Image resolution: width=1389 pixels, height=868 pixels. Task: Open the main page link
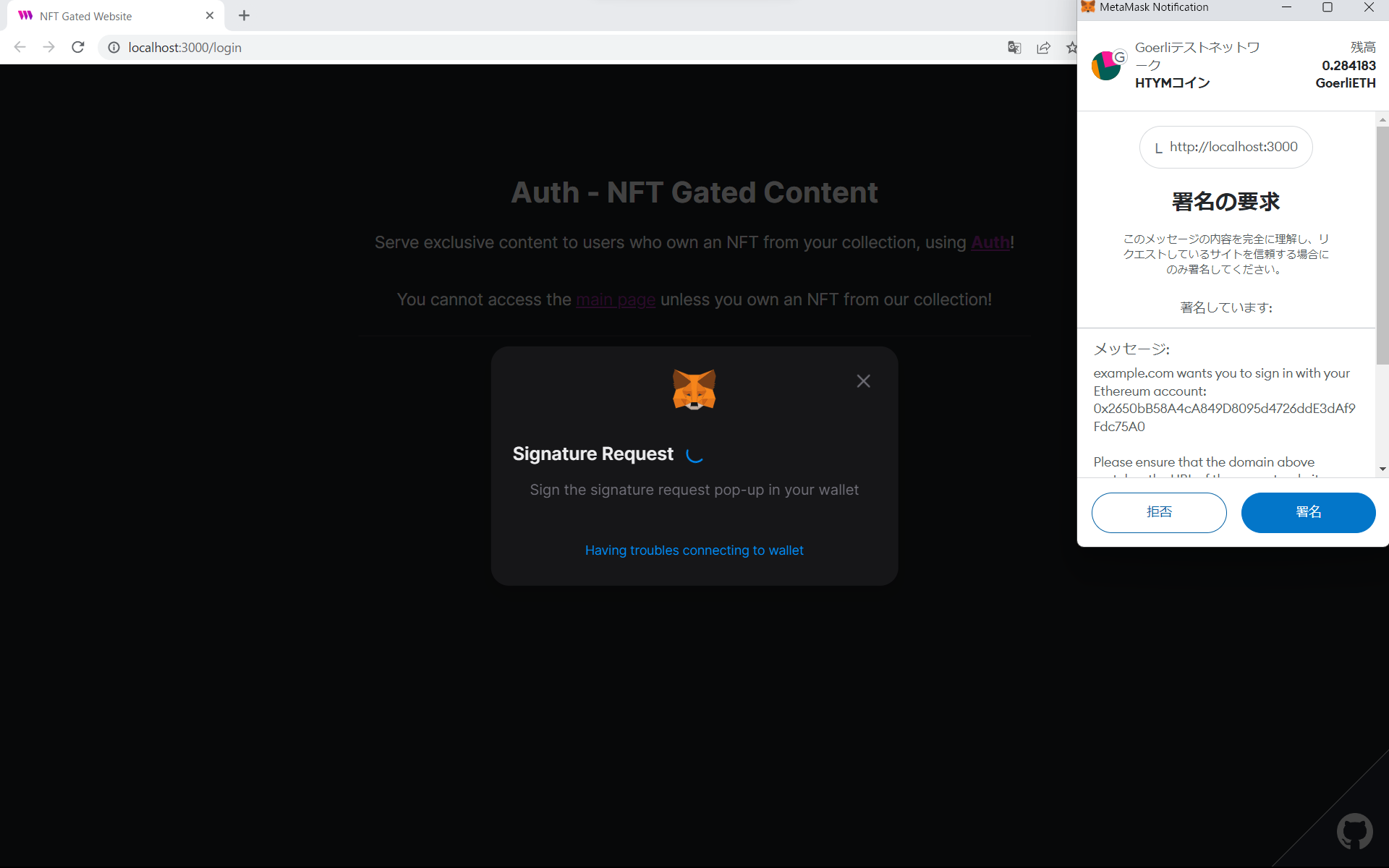pos(616,299)
